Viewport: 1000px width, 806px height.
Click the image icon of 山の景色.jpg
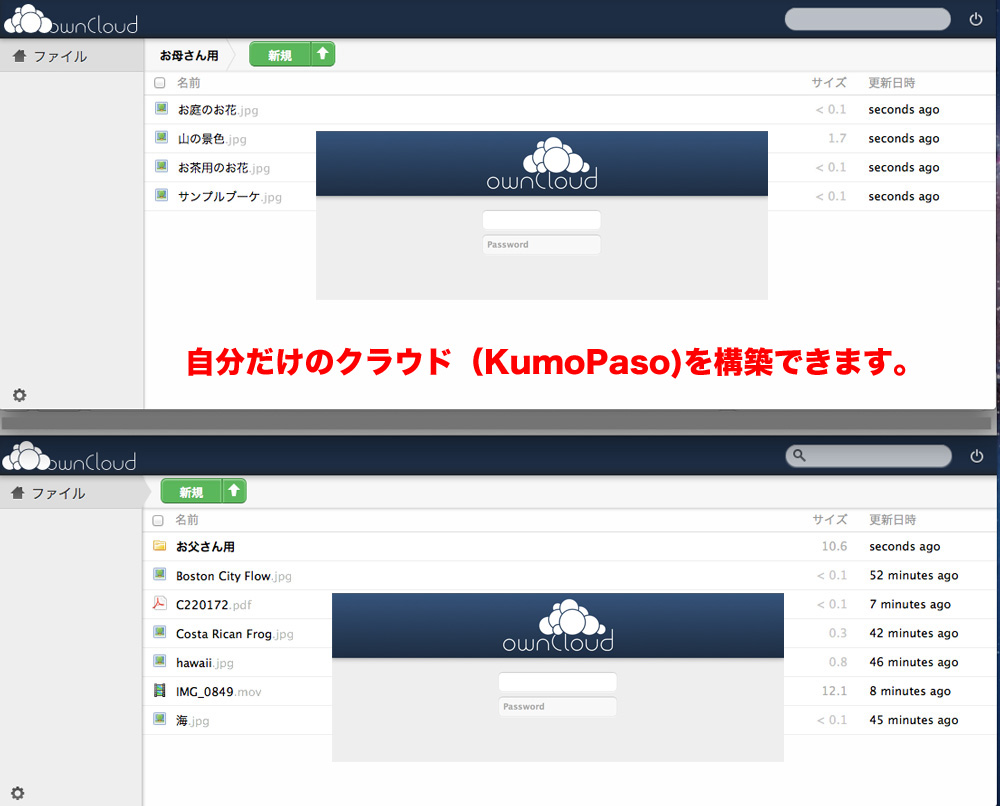pyautogui.click(x=161, y=137)
